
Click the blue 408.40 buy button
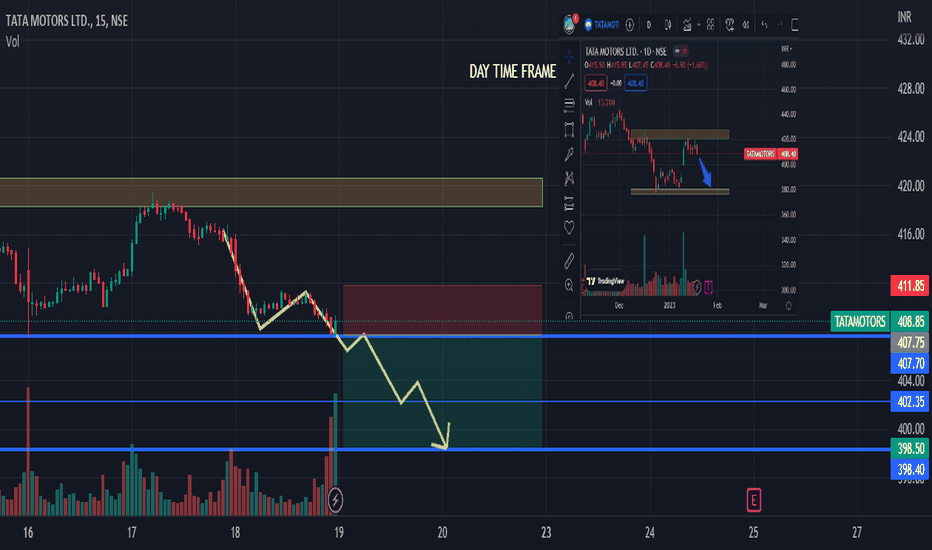click(x=635, y=83)
